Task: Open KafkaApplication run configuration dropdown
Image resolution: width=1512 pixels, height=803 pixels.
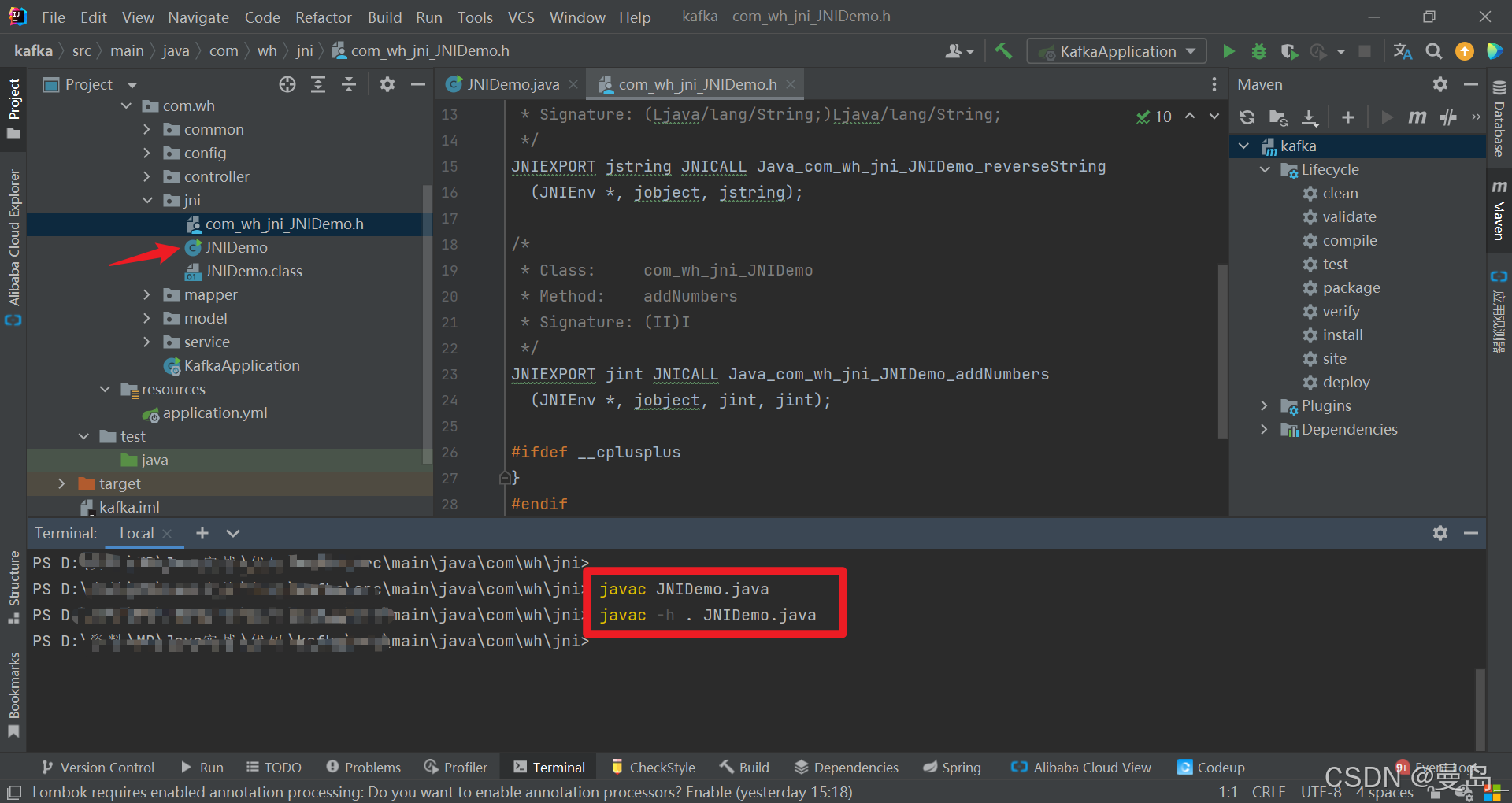Action: tap(1117, 51)
